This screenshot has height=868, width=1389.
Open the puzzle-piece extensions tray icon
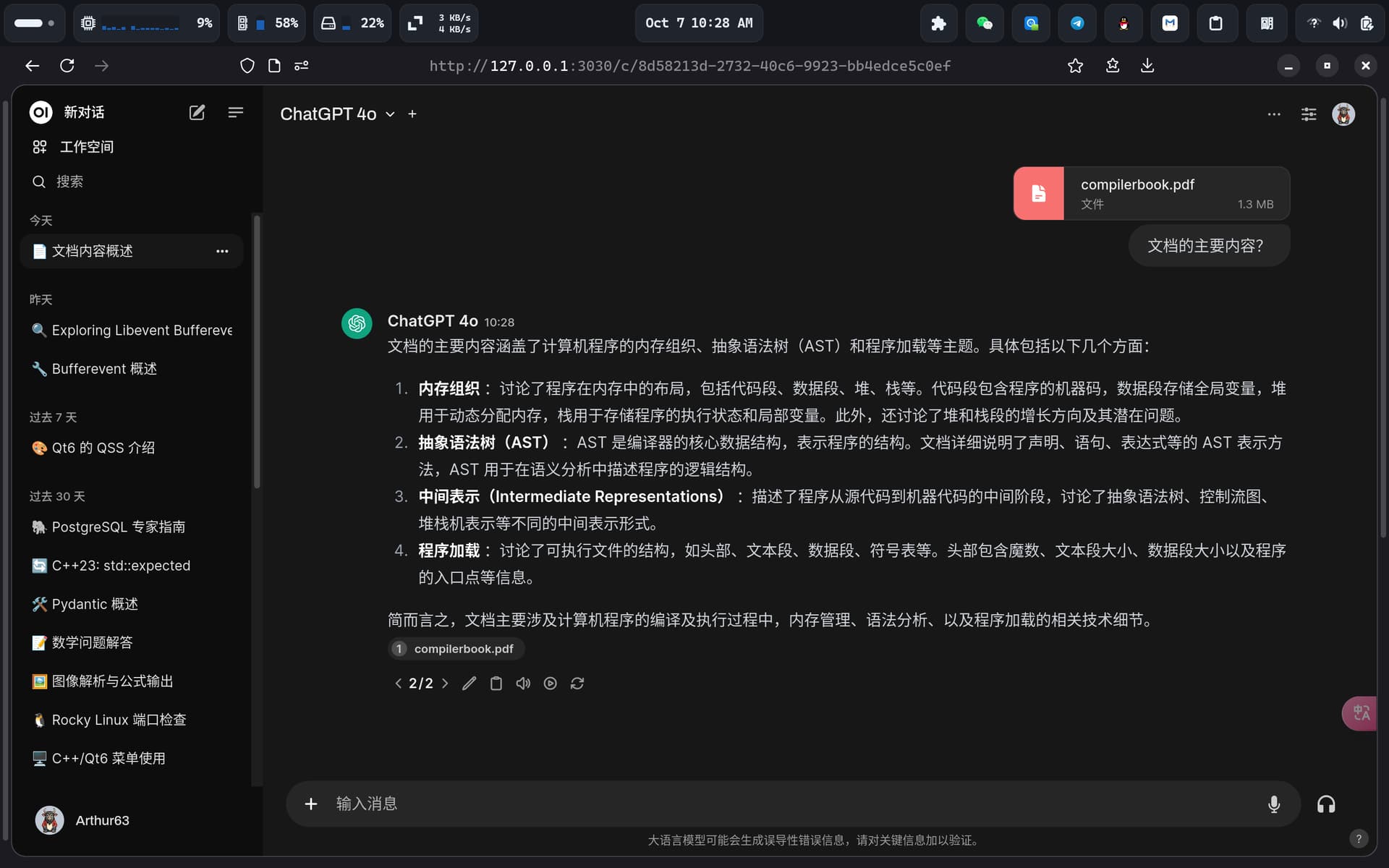click(938, 23)
